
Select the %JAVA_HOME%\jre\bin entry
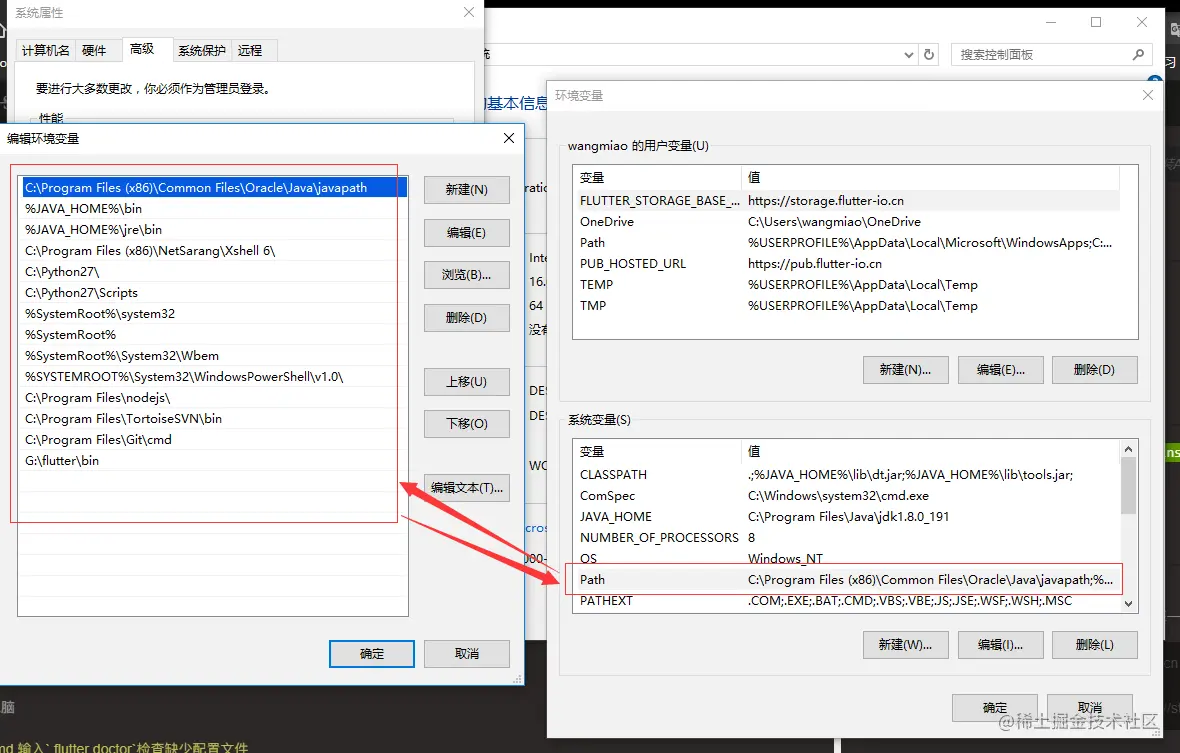click(x=214, y=229)
